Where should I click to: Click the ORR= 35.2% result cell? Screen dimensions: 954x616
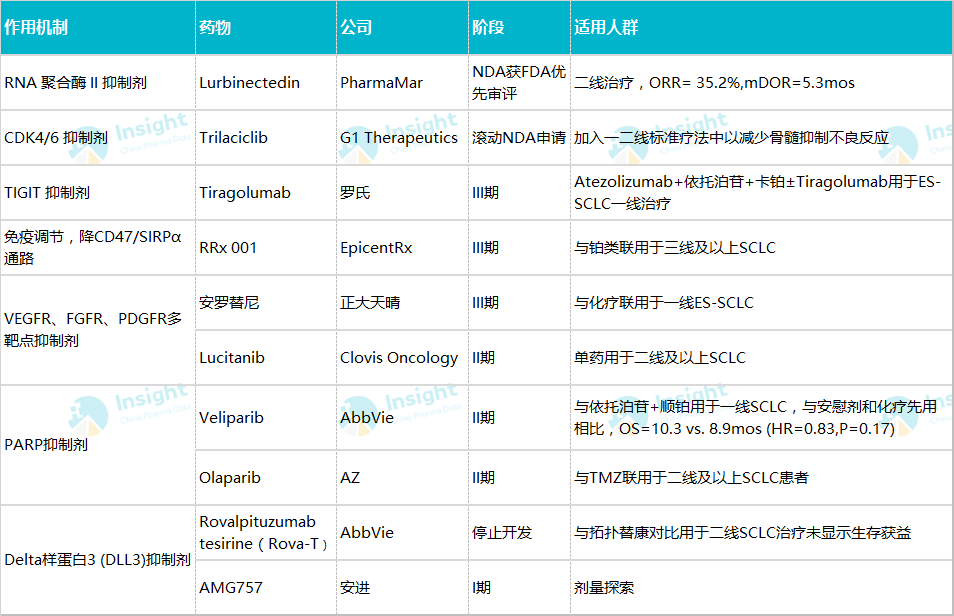point(762,83)
